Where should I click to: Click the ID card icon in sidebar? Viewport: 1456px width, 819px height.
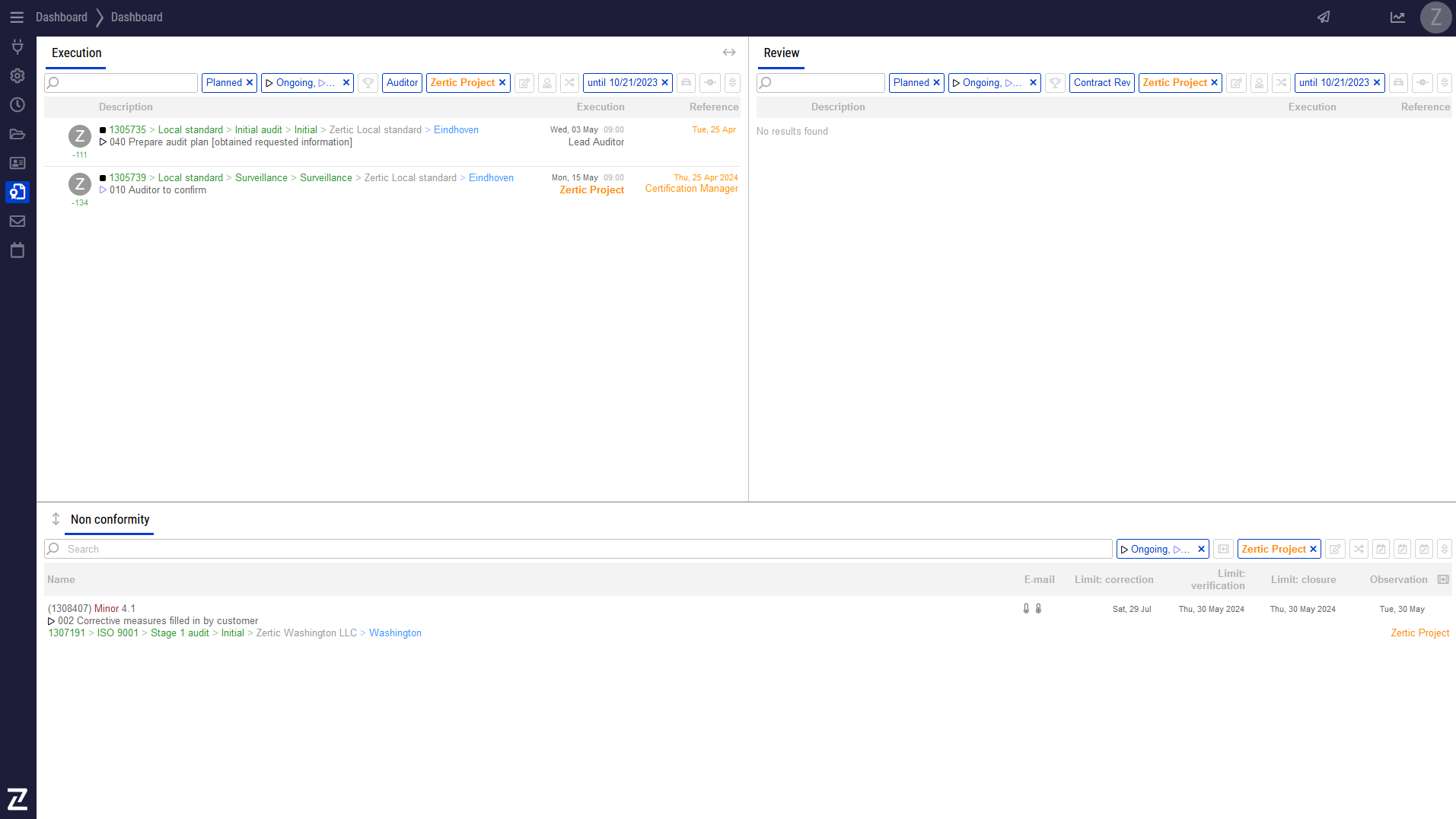point(18,163)
